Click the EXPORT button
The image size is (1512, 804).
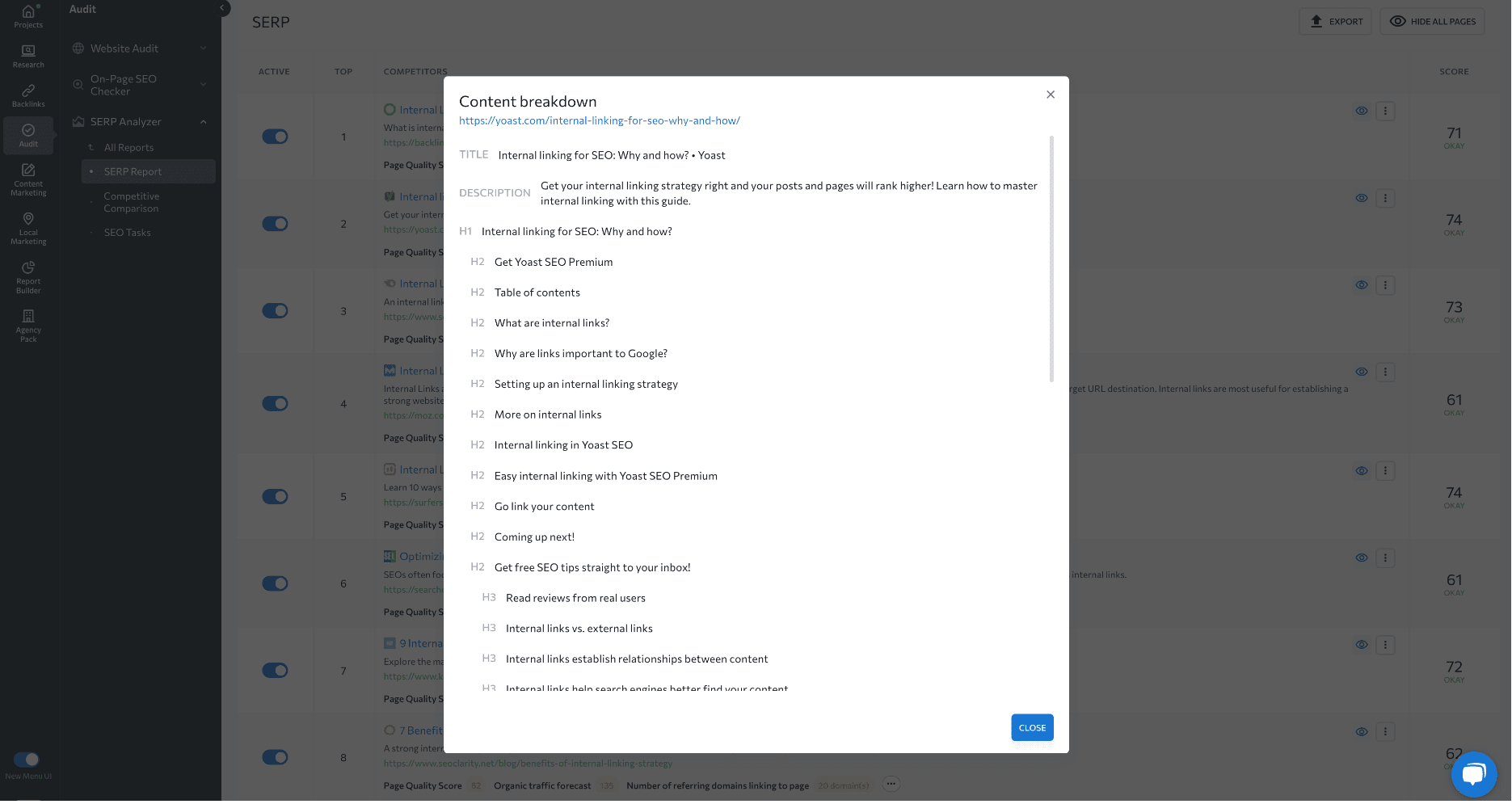point(1337,22)
